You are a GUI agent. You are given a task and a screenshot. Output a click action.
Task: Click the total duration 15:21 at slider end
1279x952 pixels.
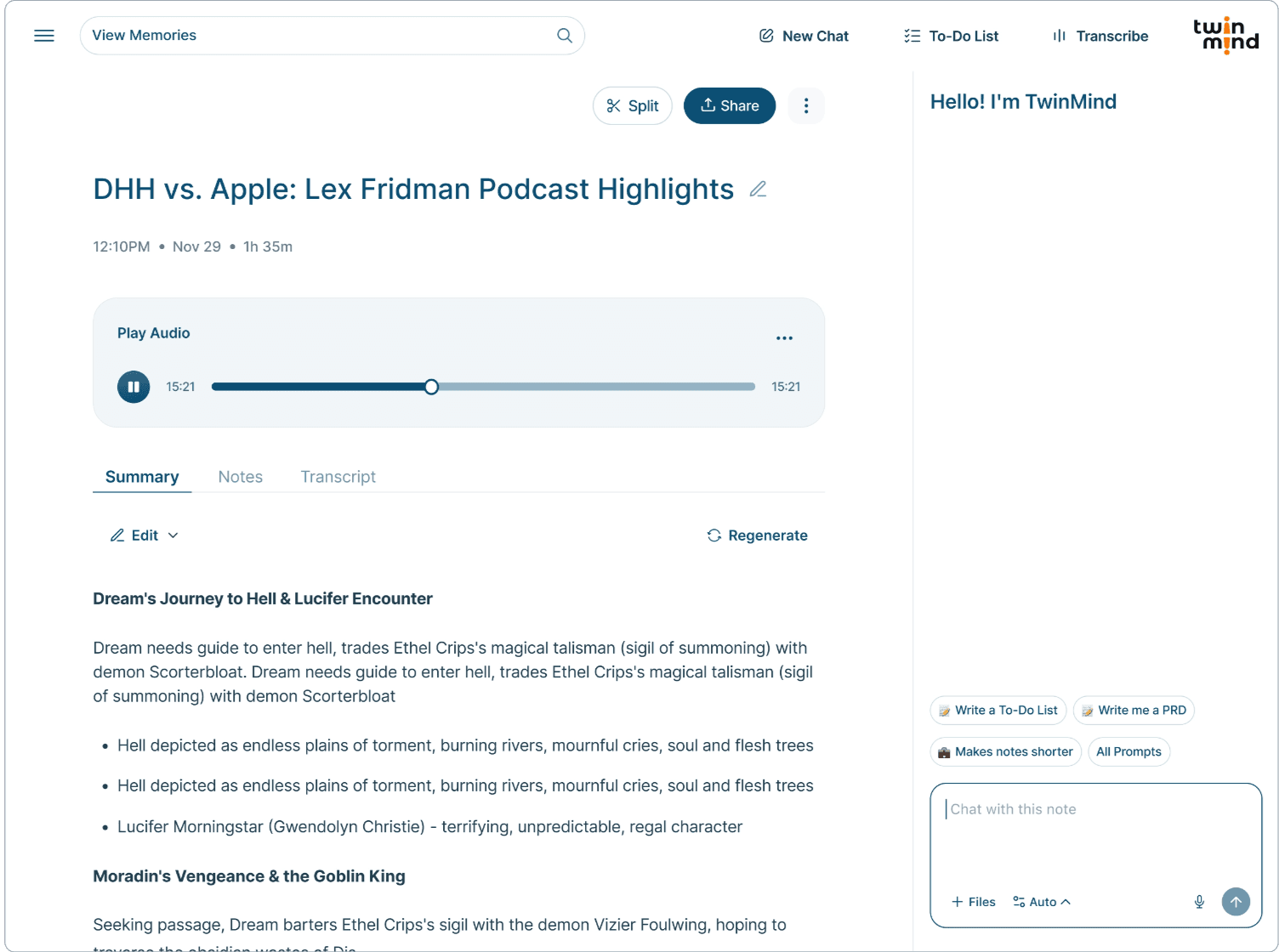point(786,387)
